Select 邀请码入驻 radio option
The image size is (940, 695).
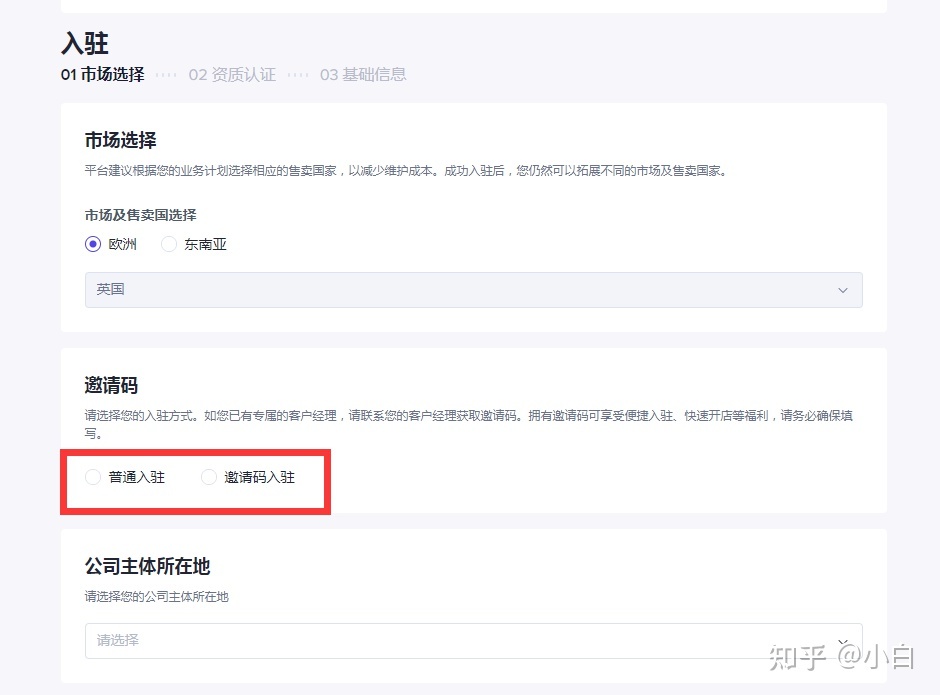209,477
